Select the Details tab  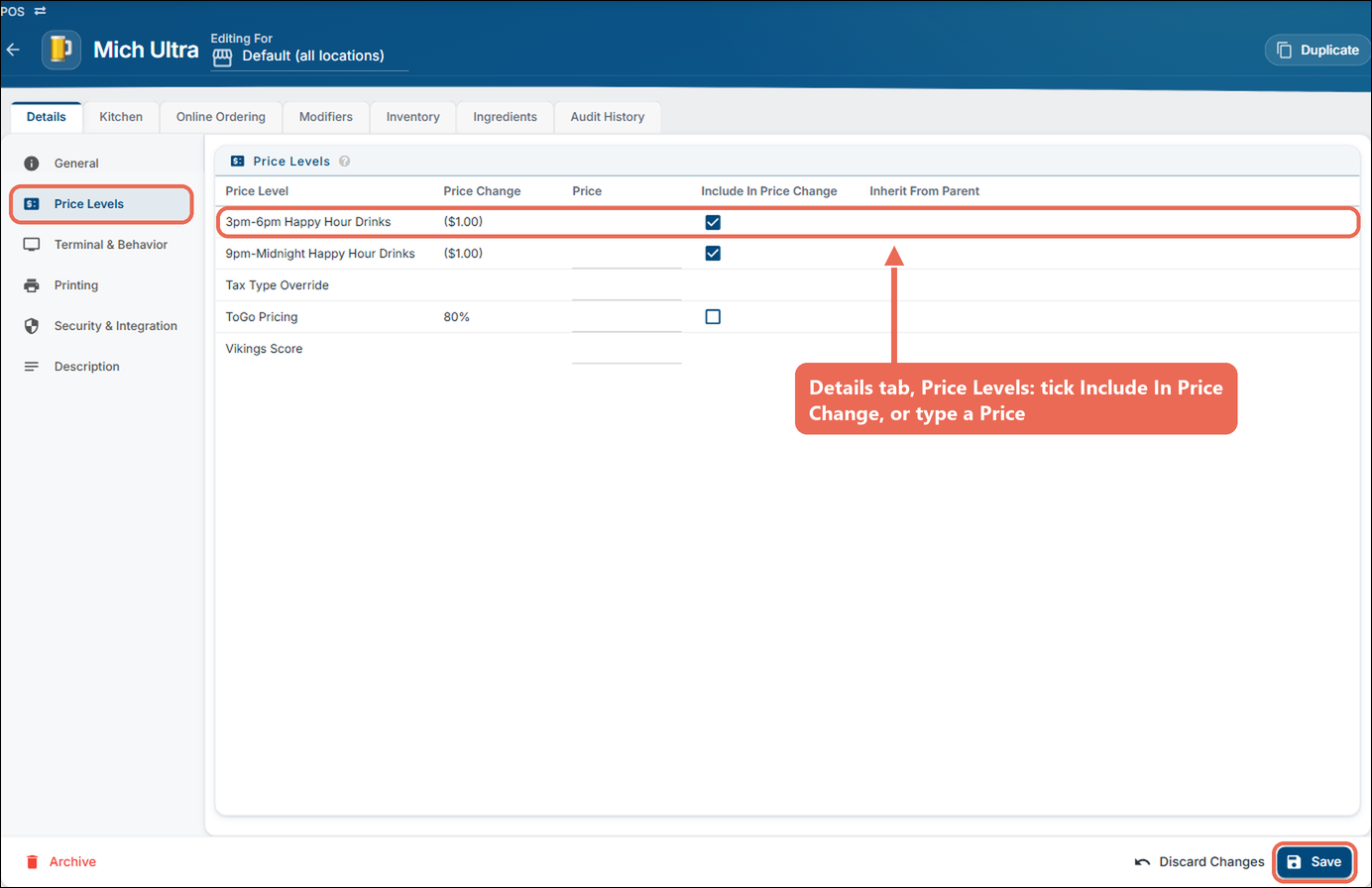click(x=47, y=117)
